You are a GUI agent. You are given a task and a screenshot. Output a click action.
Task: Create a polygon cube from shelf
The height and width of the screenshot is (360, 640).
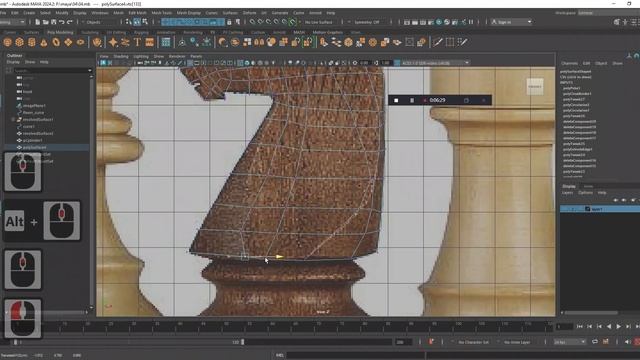pyautogui.click(x=19, y=42)
